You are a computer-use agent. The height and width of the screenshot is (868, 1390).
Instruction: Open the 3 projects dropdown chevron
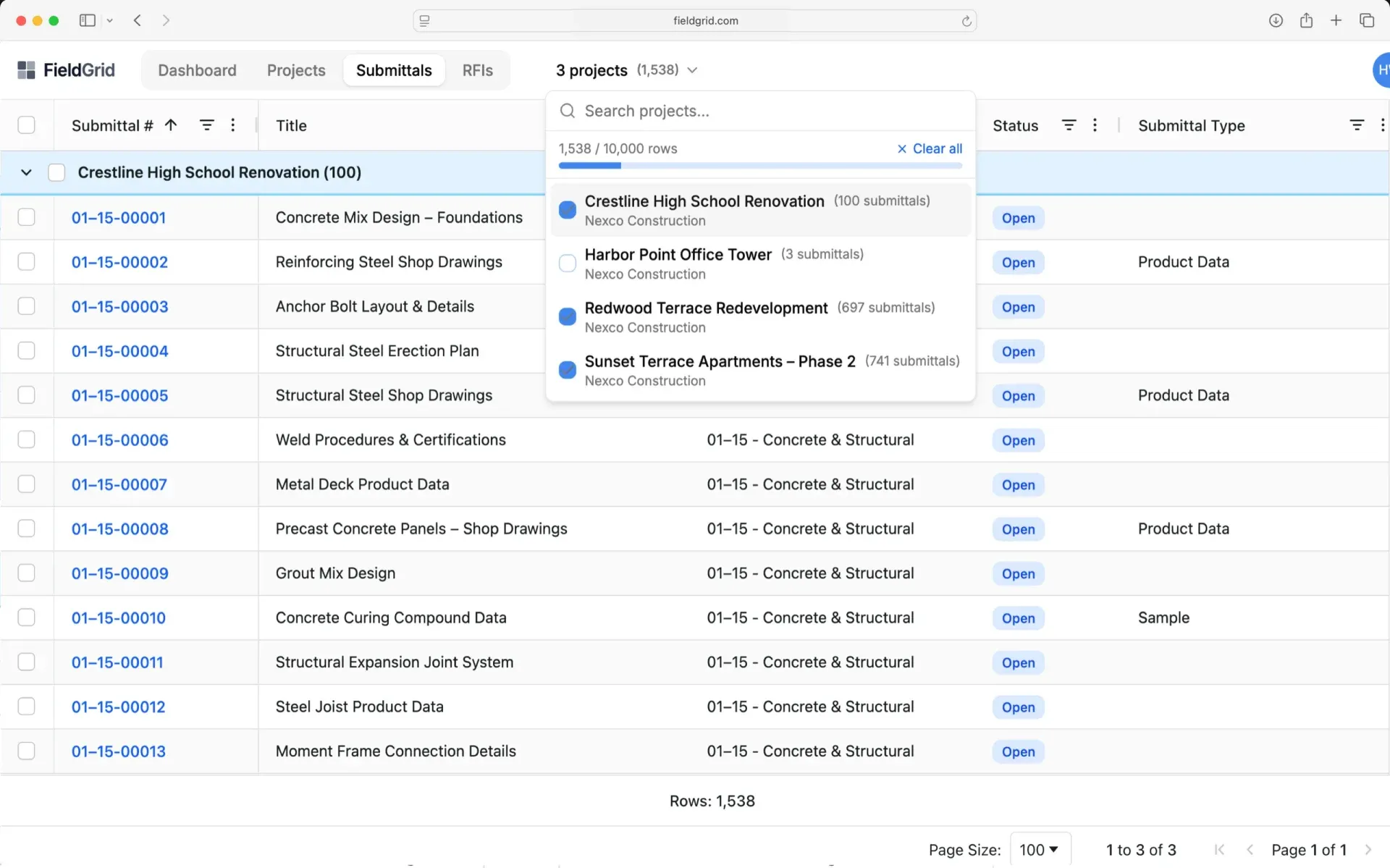(x=692, y=70)
